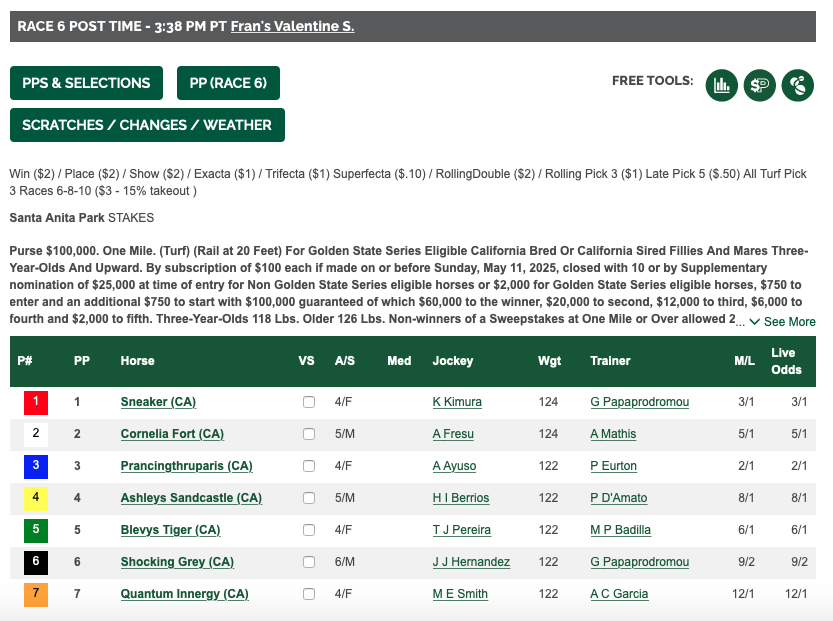The height and width of the screenshot is (621, 833).
Task: Tick the VS checkbox for Prancingthruparis
Action: (309, 466)
